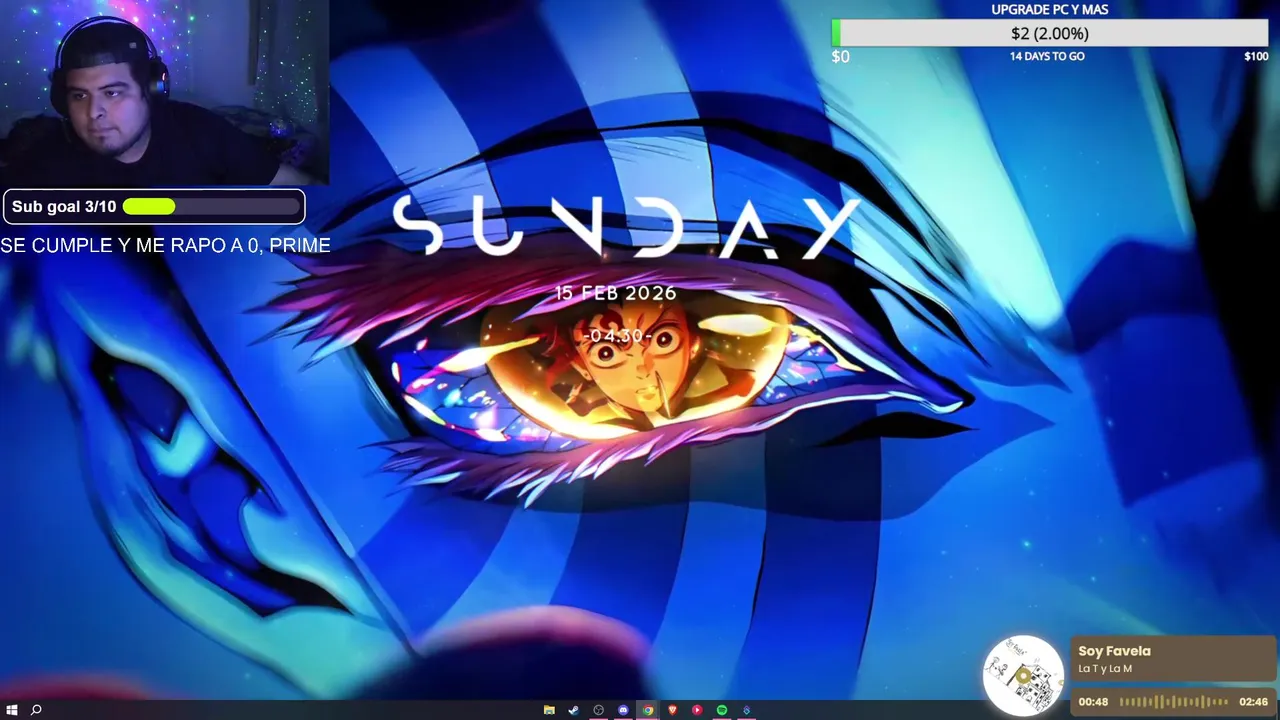Click the 'SUNDAY' wallpaper day text
This screenshot has height=720, width=1280.
click(x=627, y=227)
